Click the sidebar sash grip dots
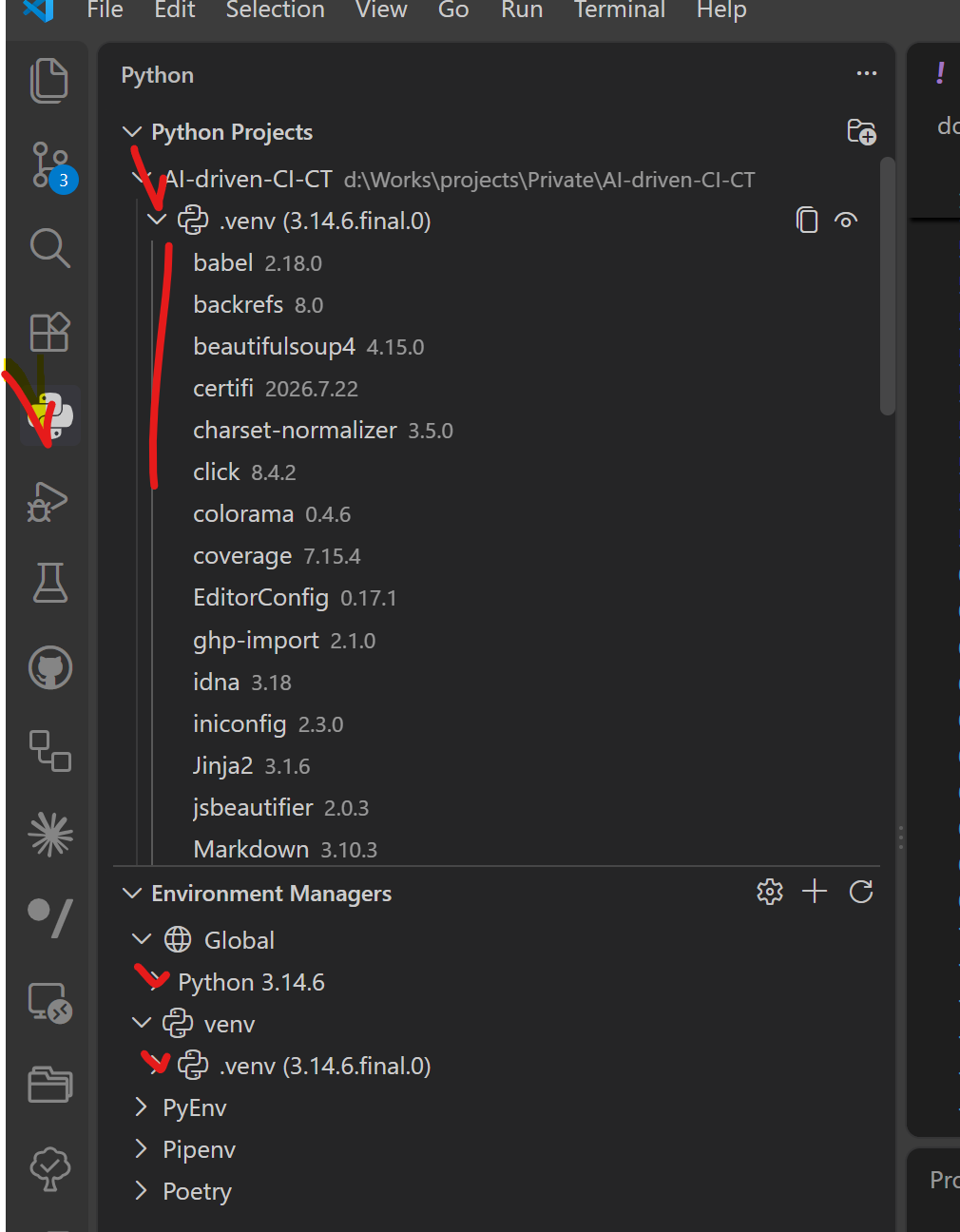Screen dimensions: 960x1232 click(901, 837)
